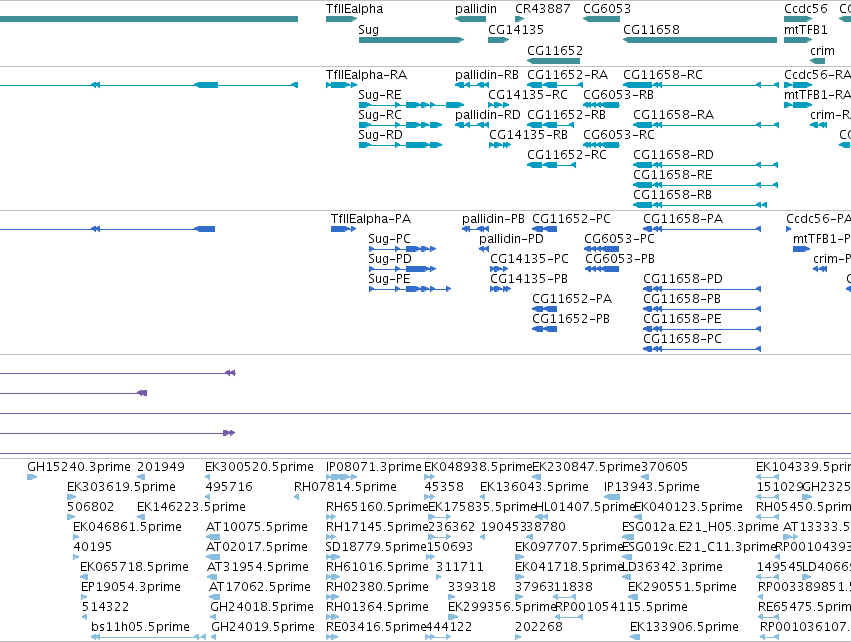
Task: Click EST RH07814.5prime
Action: (x=345, y=487)
